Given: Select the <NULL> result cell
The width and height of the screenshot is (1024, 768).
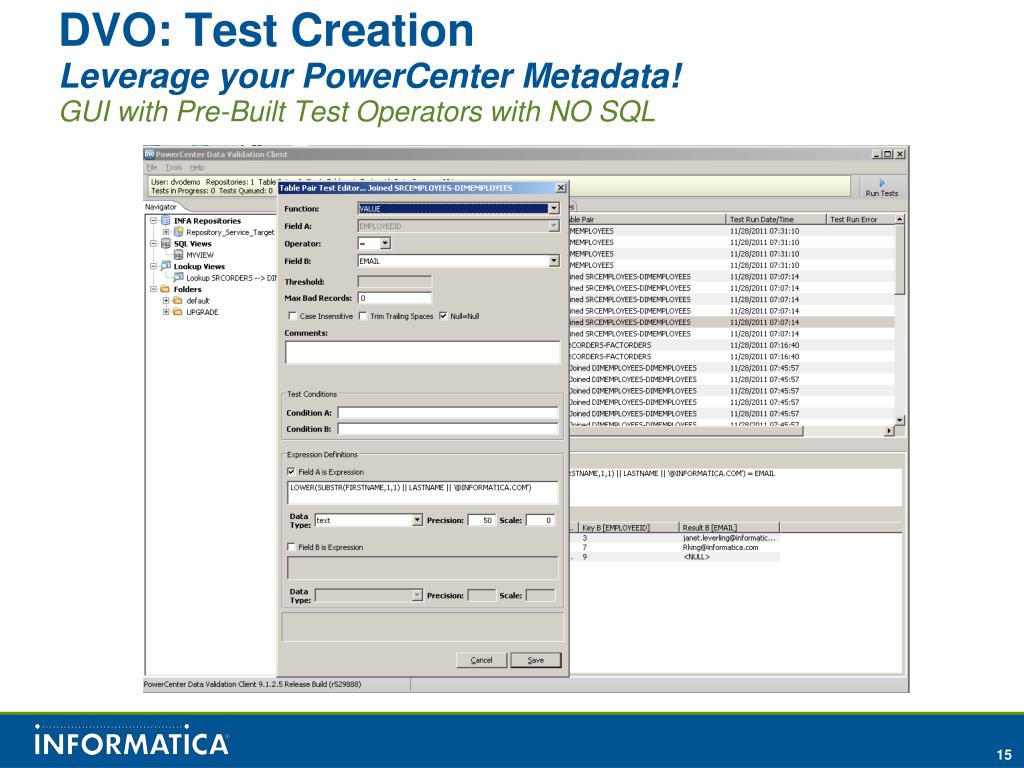Looking at the screenshot, I should pyautogui.click(x=696, y=557).
